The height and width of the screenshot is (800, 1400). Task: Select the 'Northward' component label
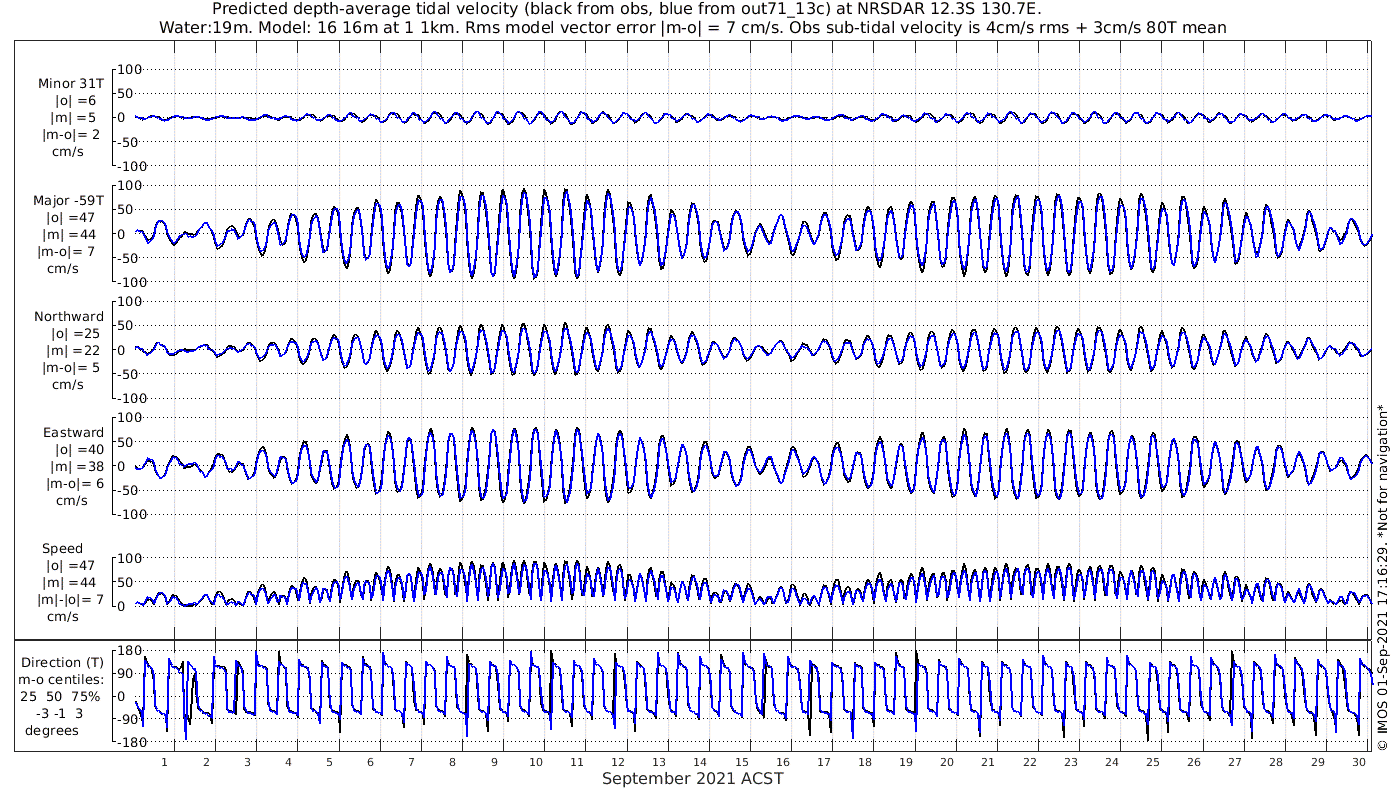(x=69, y=317)
